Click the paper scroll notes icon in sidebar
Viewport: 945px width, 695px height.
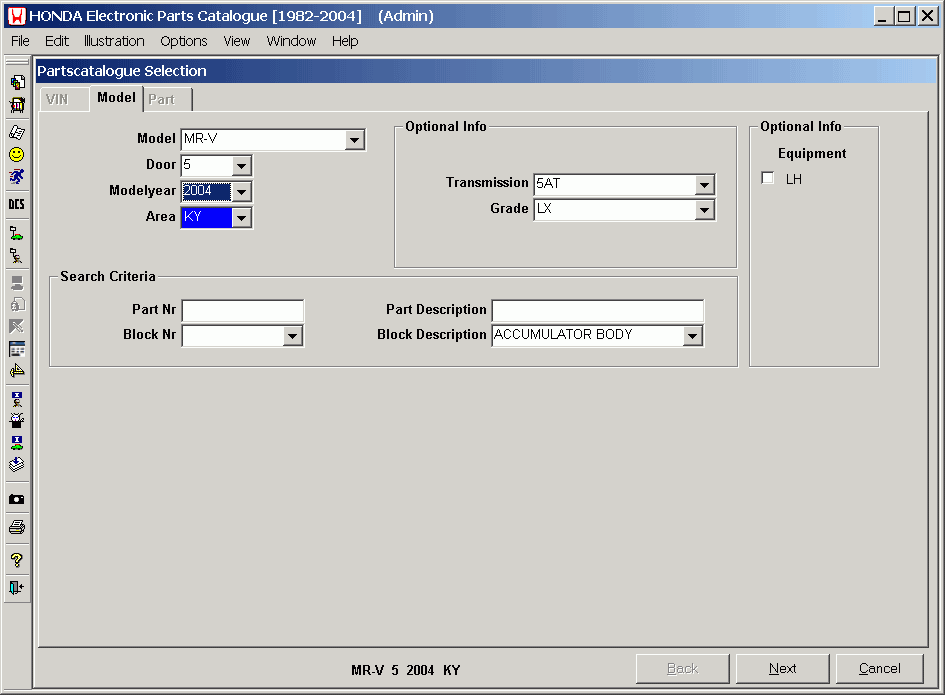tap(17, 132)
